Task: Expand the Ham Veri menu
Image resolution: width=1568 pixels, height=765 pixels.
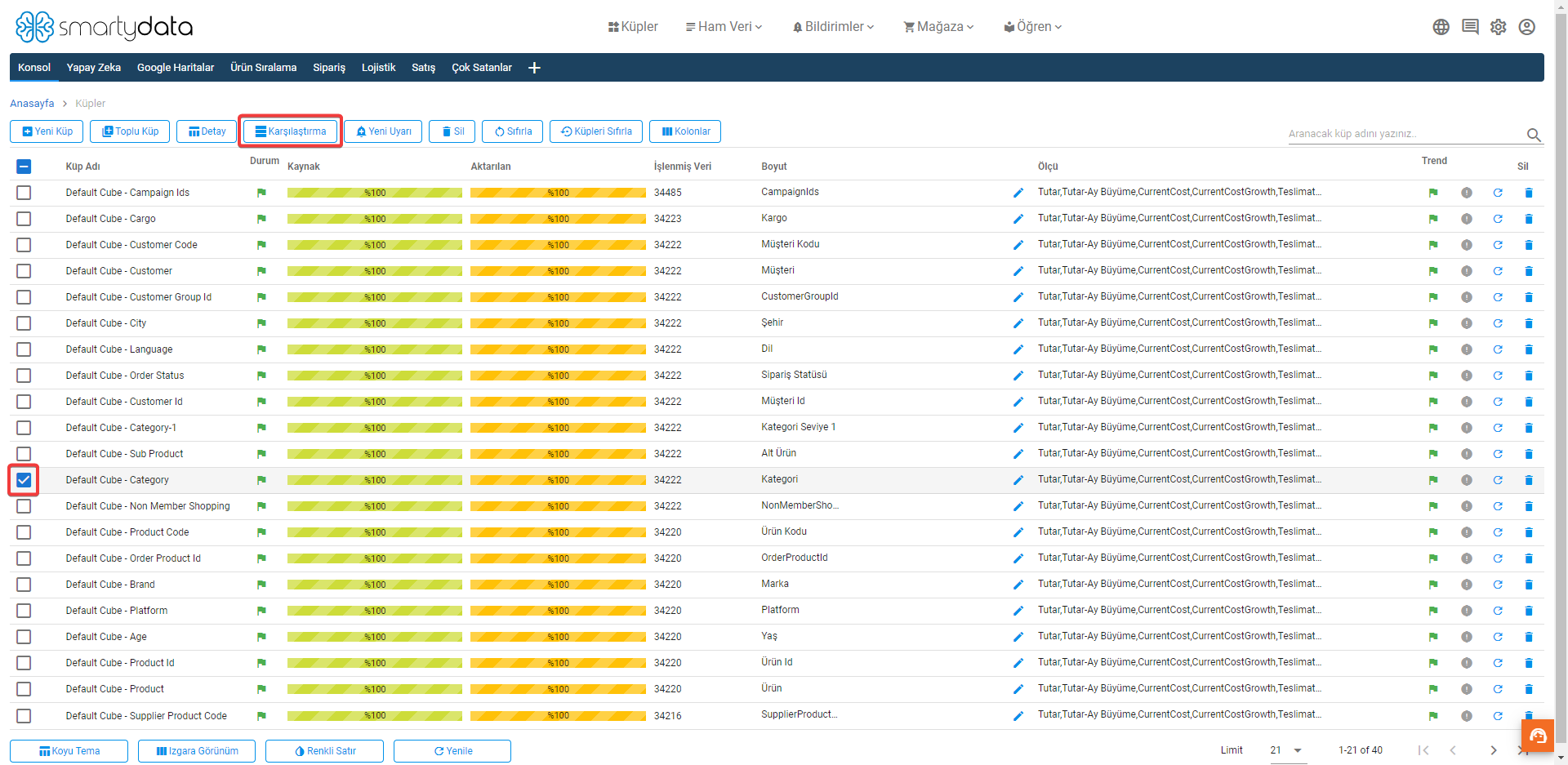Action: point(724,27)
